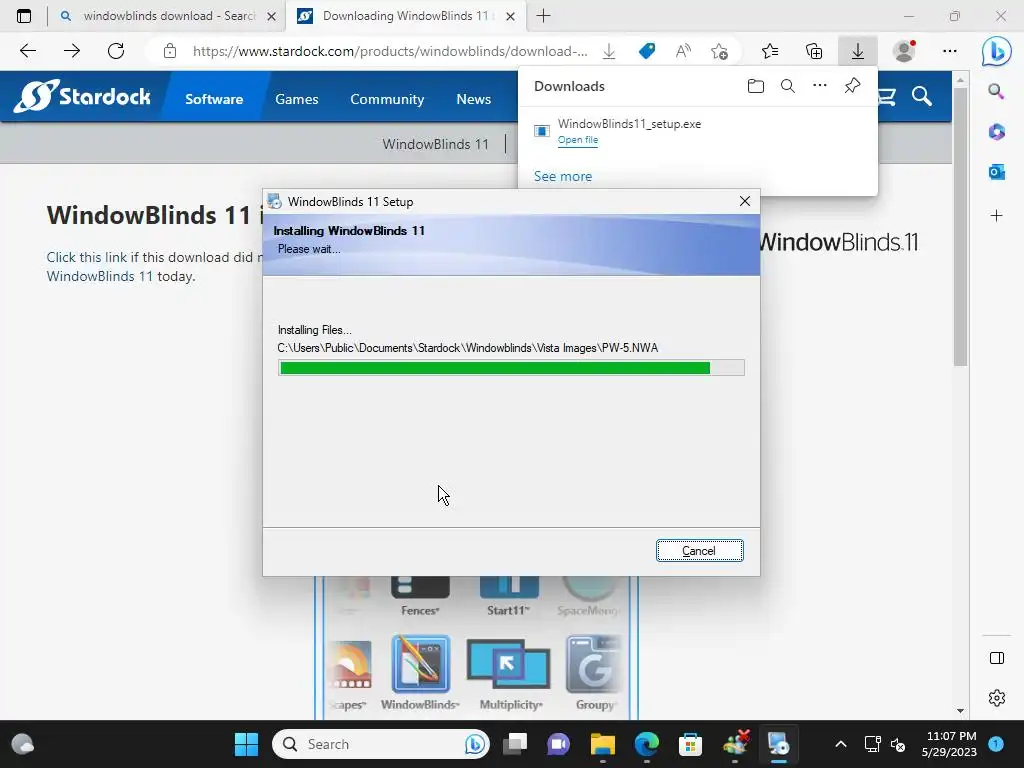Open Edge sidebar search icon

point(996,91)
